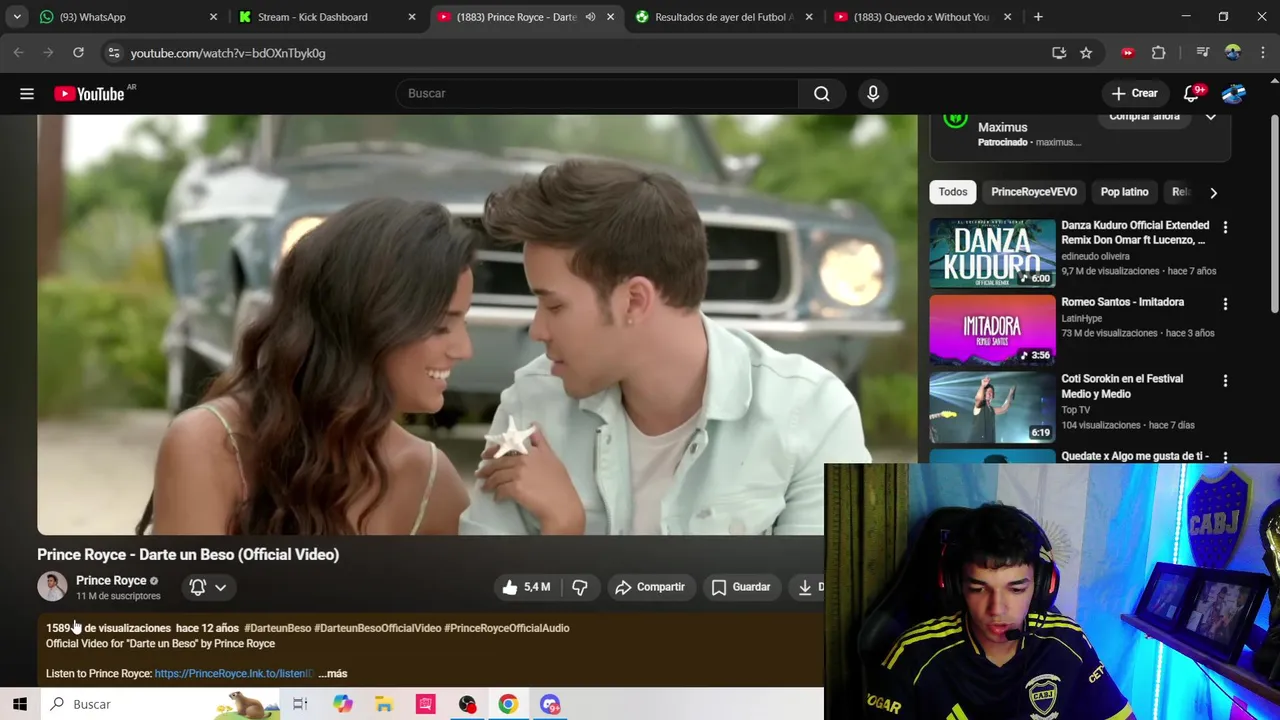Viewport: 1280px width, 720px height.
Task: Open the tab search dropdown arrow
Action: 17,17
